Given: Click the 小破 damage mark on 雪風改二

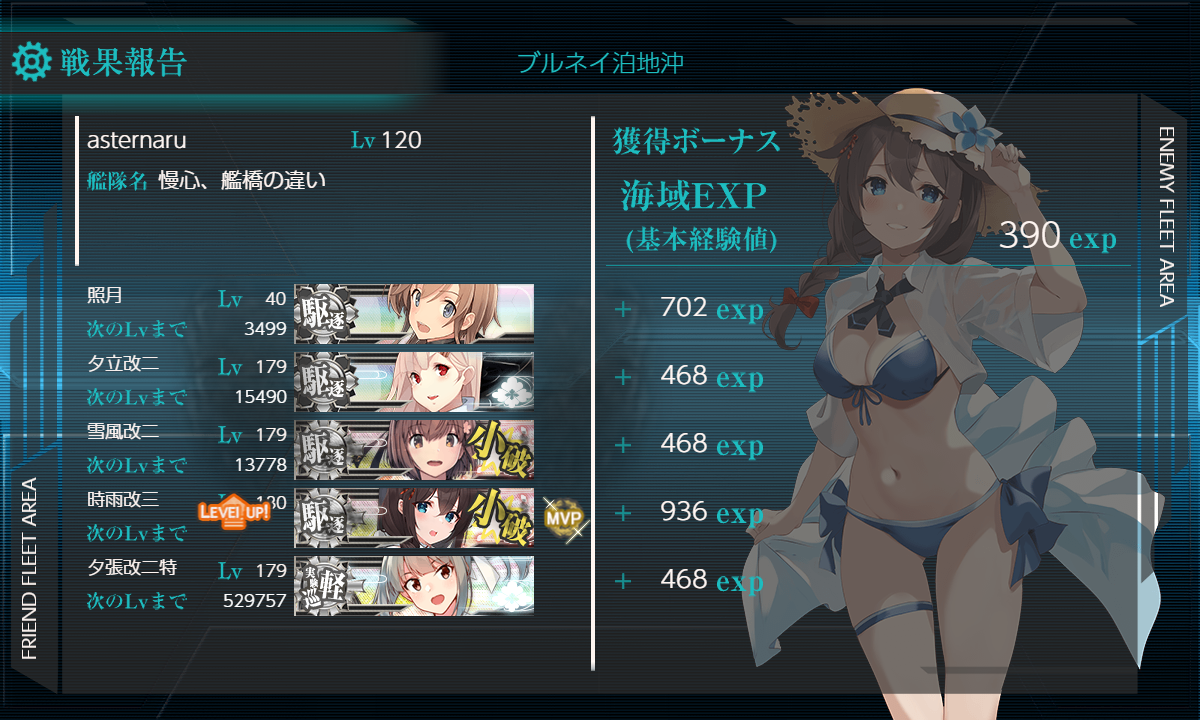Looking at the screenshot, I should pyautogui.click(x=501, y=449).
